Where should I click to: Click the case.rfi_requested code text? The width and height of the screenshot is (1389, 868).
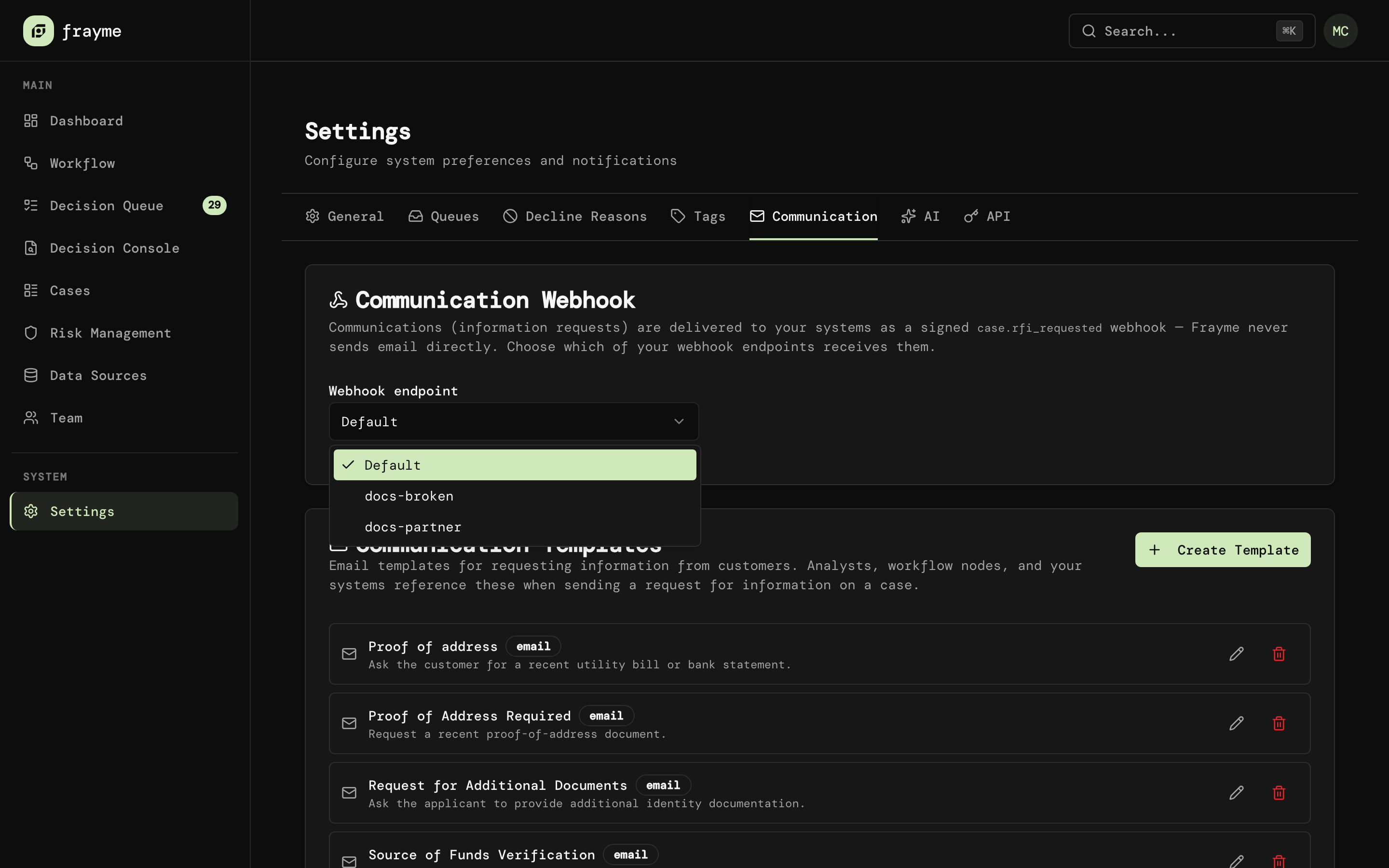point(1039,328)
